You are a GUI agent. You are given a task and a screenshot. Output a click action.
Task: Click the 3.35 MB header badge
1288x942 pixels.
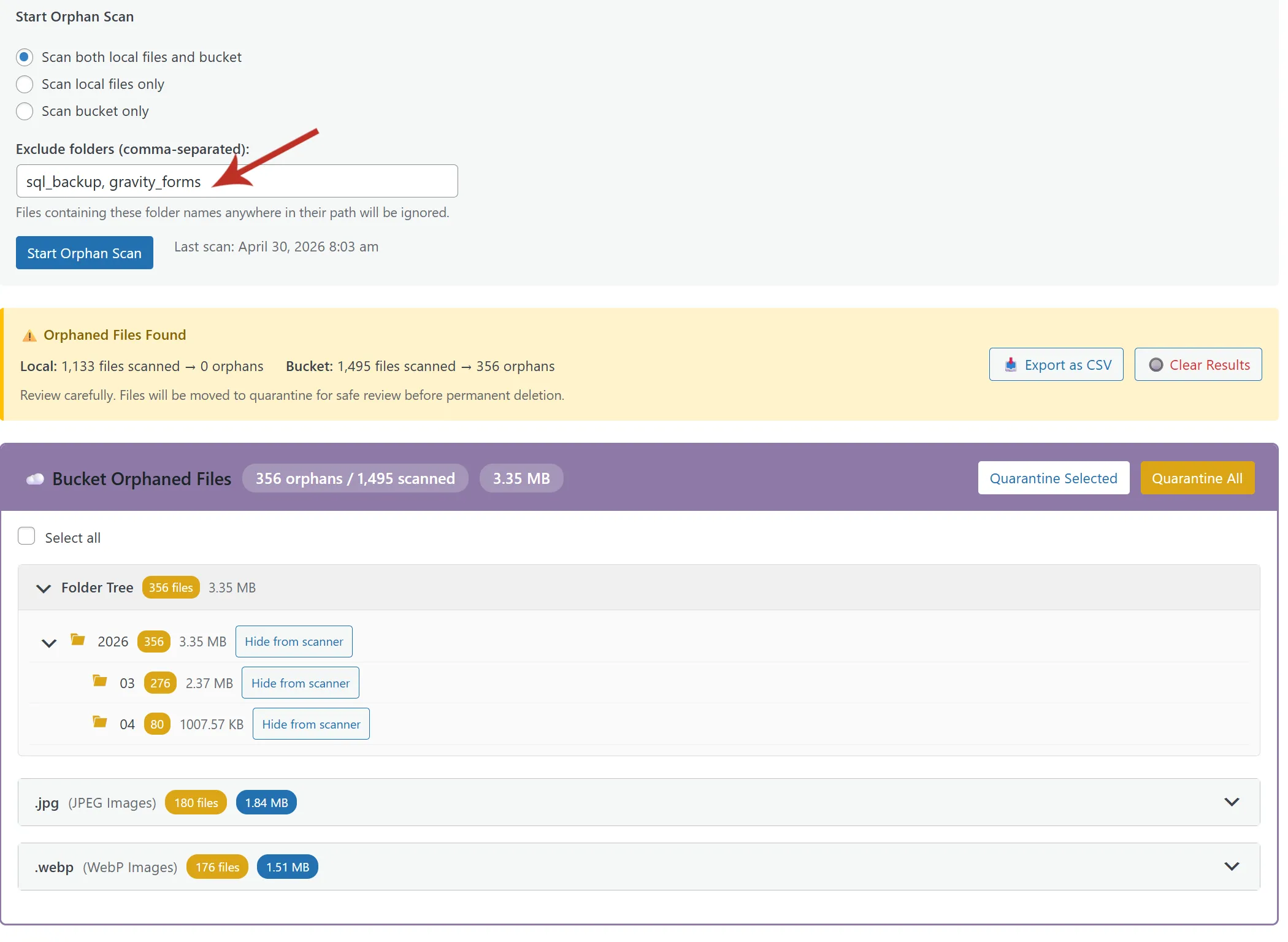tap(521, 478)
